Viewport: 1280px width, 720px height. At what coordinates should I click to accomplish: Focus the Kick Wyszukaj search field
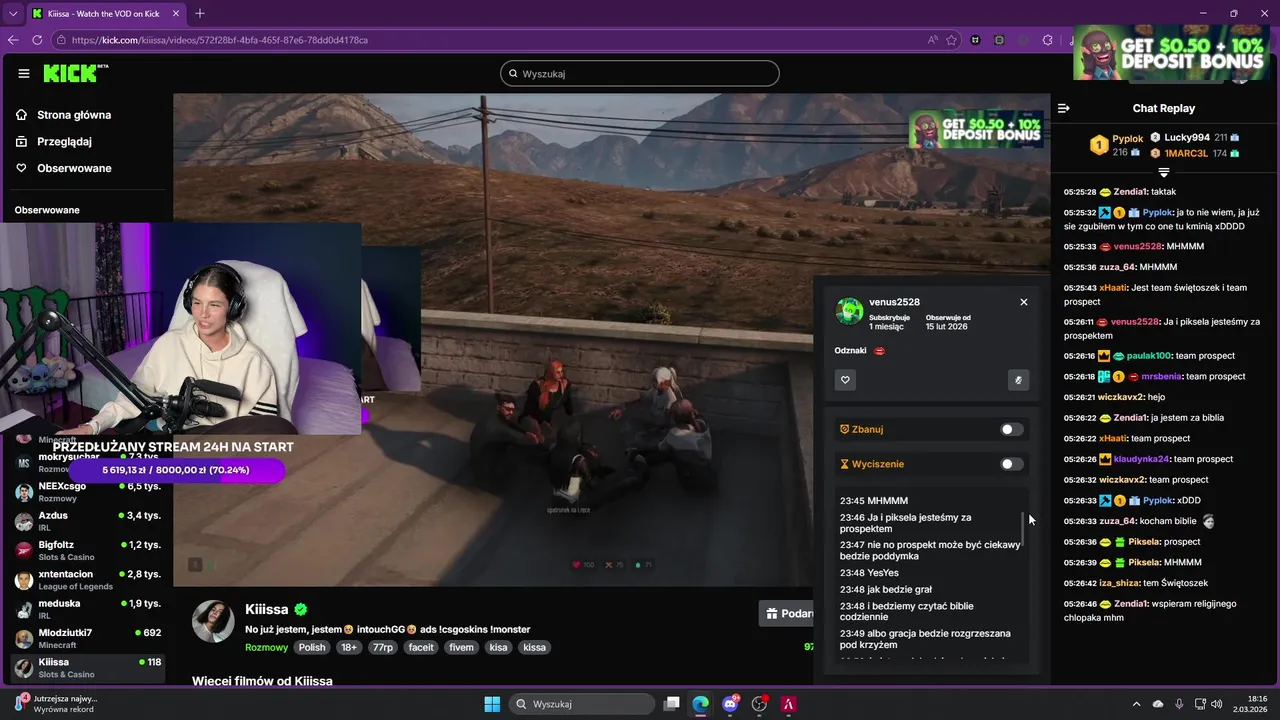click(x=640, y=73)
